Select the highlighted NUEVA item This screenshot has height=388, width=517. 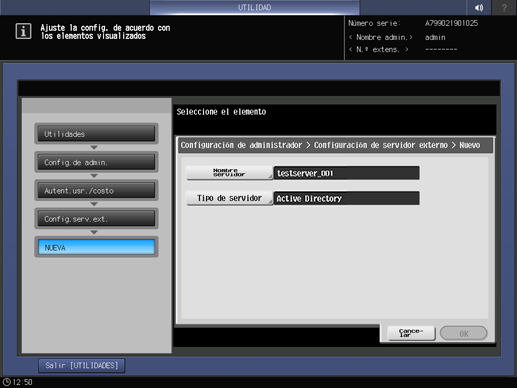(96, 247)
